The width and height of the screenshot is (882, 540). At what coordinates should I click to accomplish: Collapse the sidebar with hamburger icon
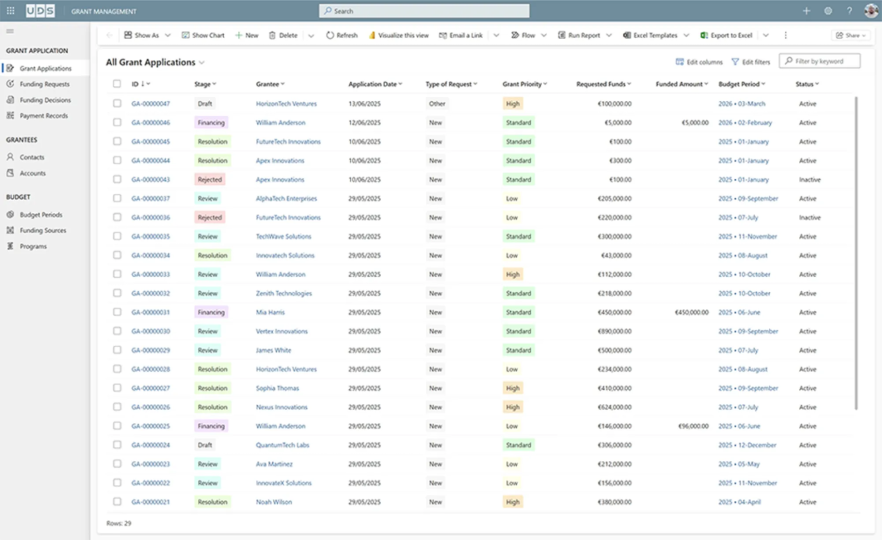tap(10, 32)
